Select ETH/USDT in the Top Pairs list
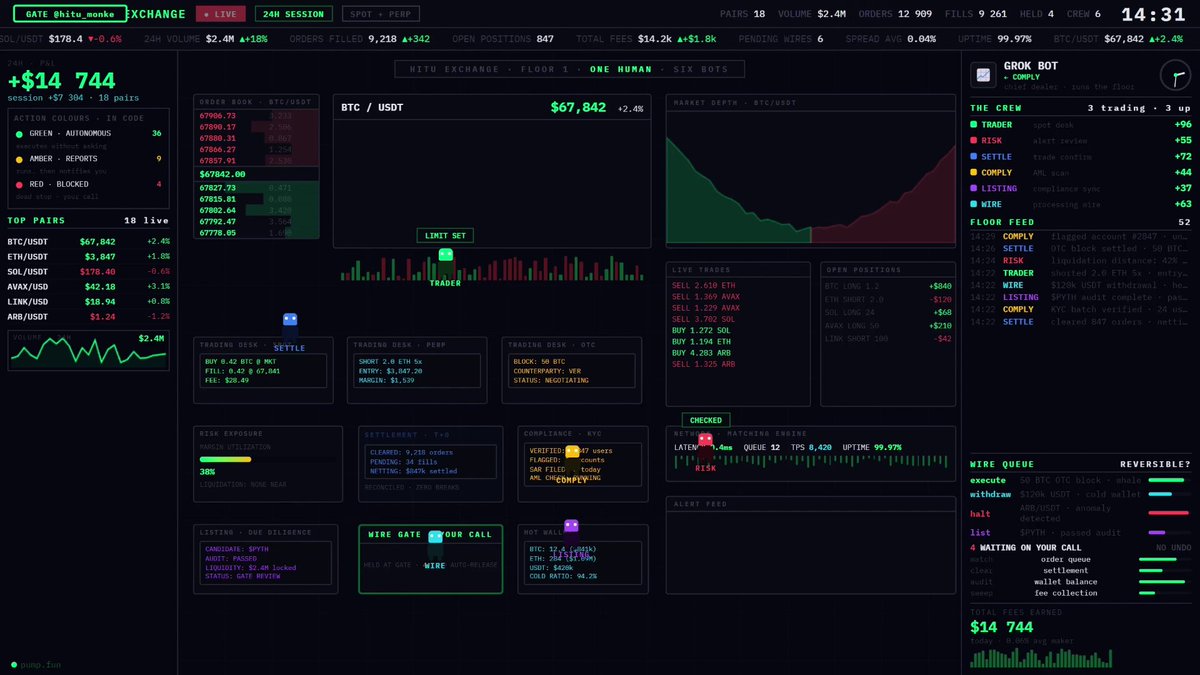The width and height of the screenshot is (1200, 675). (89, 257)
